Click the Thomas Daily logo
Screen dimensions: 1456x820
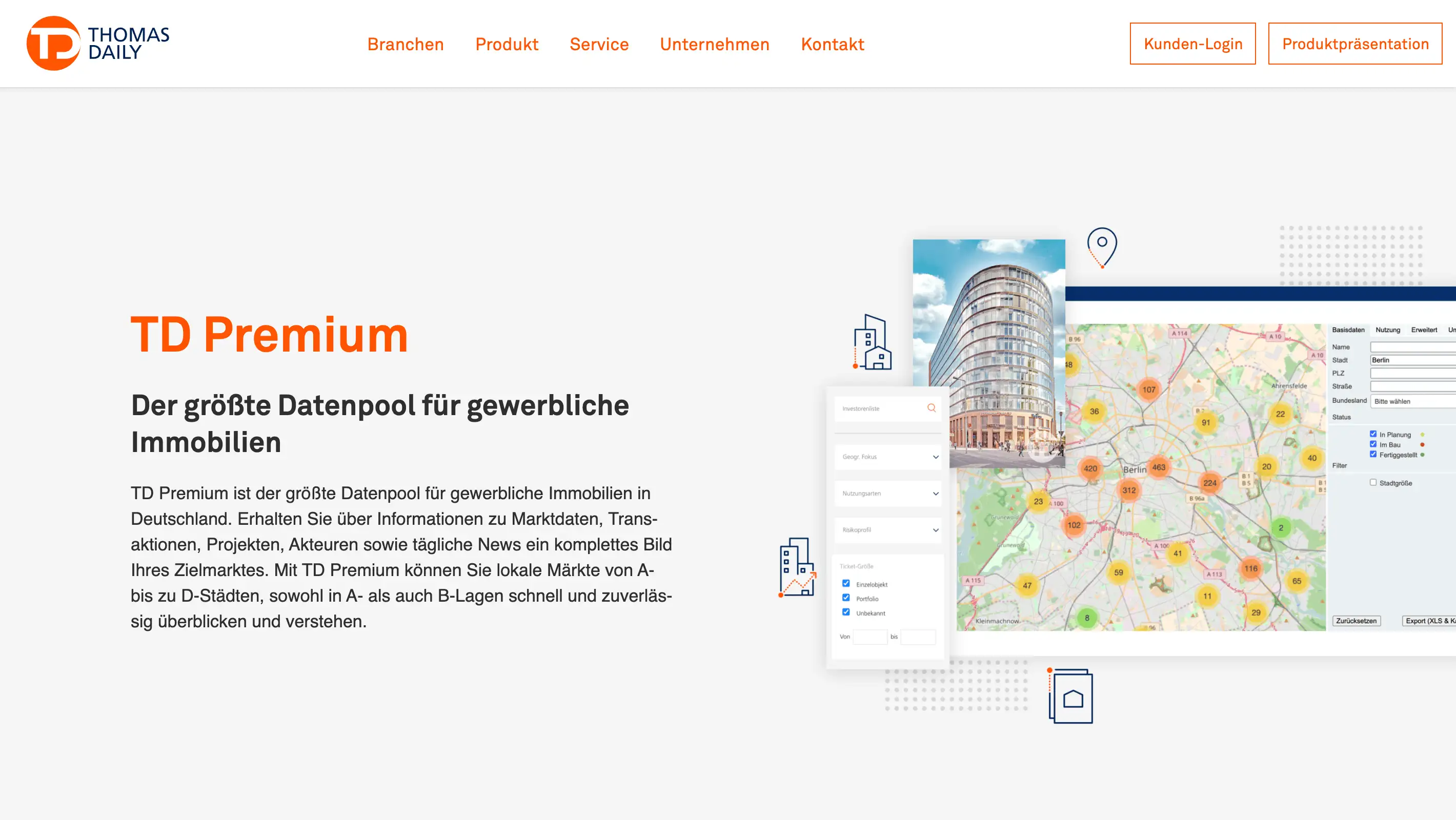click(98, 44)
